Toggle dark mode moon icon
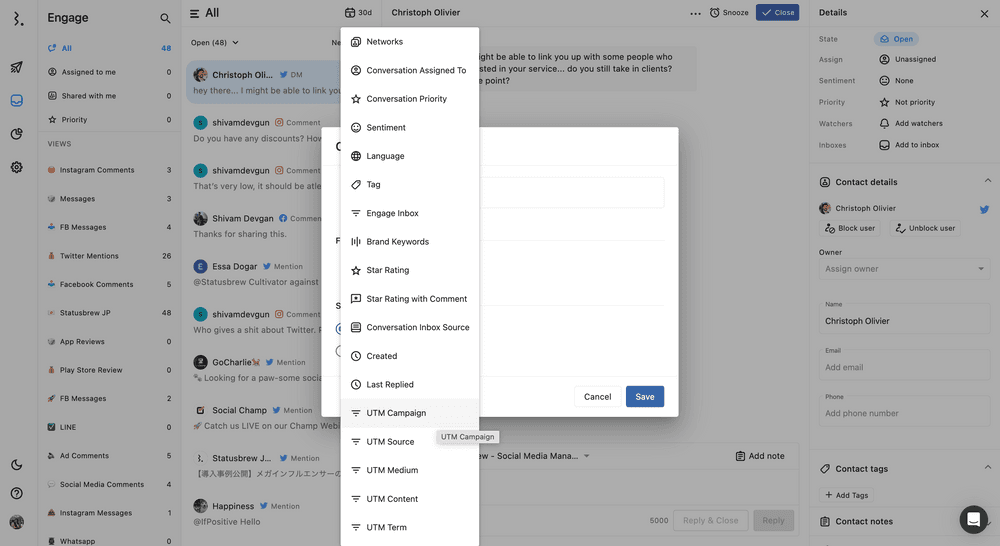 point(17,465)
